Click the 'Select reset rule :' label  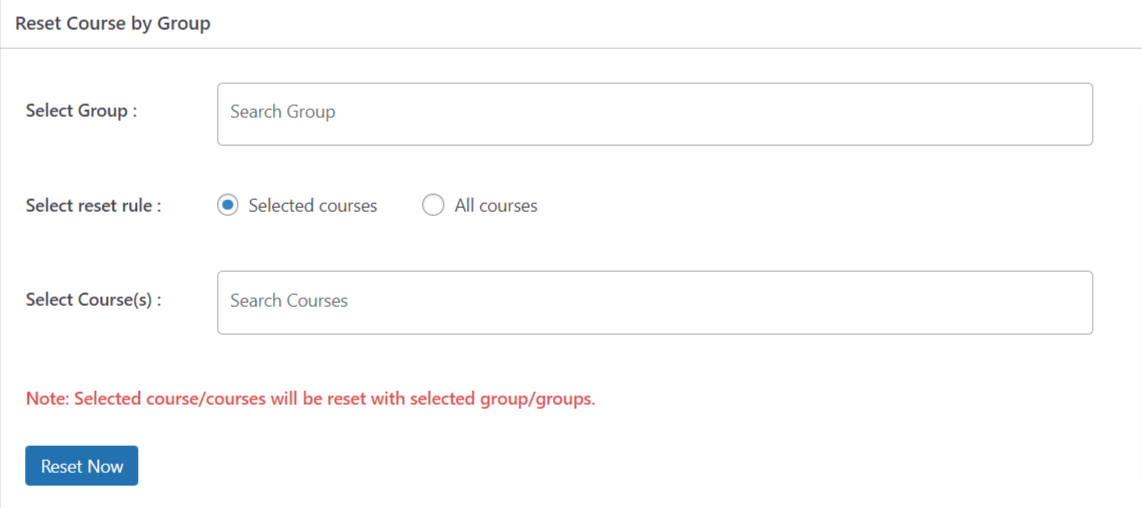pyautogui.click(x=93, y=206)
